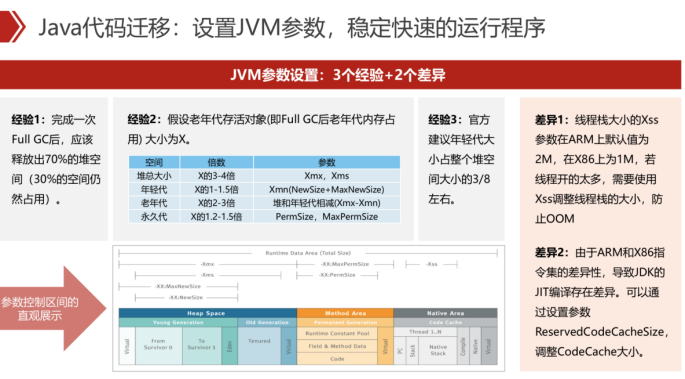
Task: Select the Heap Space header block
Action: click(x=208, y=313)
